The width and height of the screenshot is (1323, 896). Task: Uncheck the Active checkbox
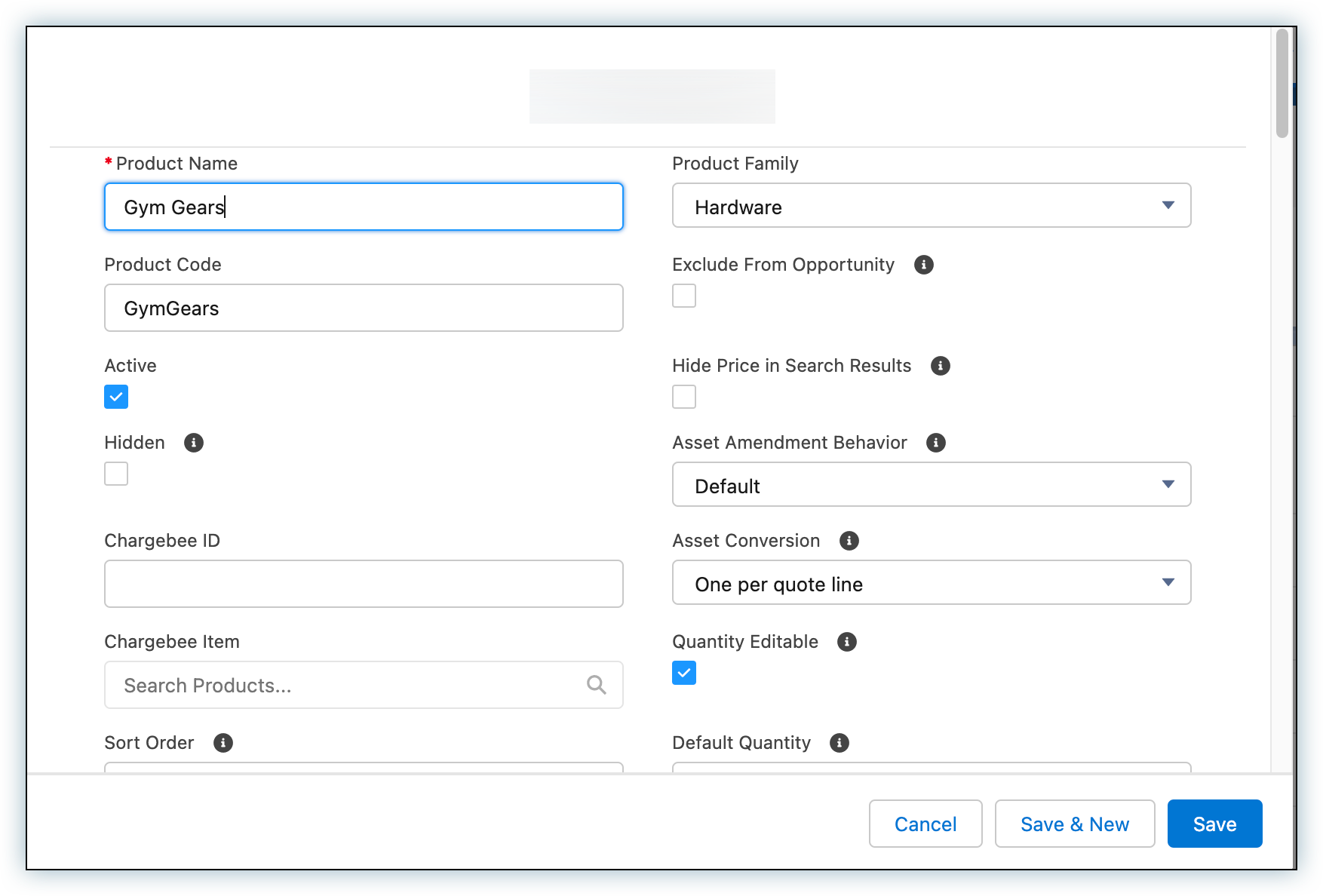[115, 396]
